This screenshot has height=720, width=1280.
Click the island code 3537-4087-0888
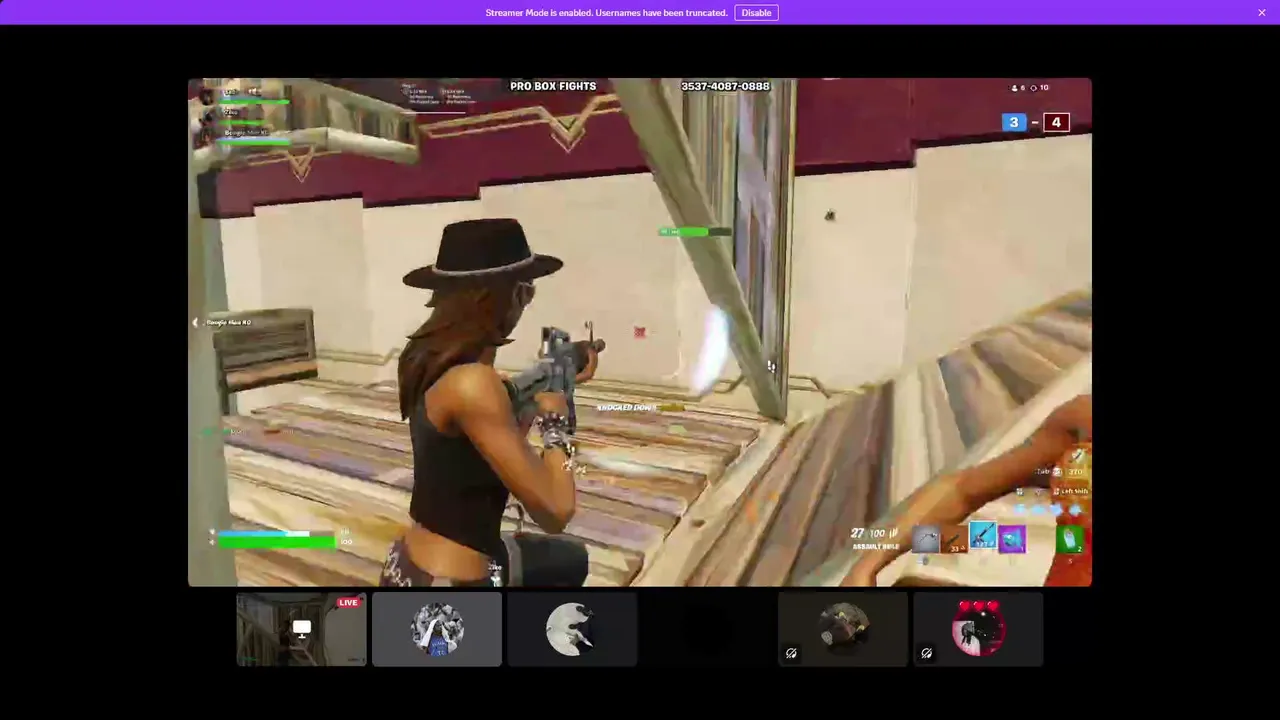click(x=725, y=86)
